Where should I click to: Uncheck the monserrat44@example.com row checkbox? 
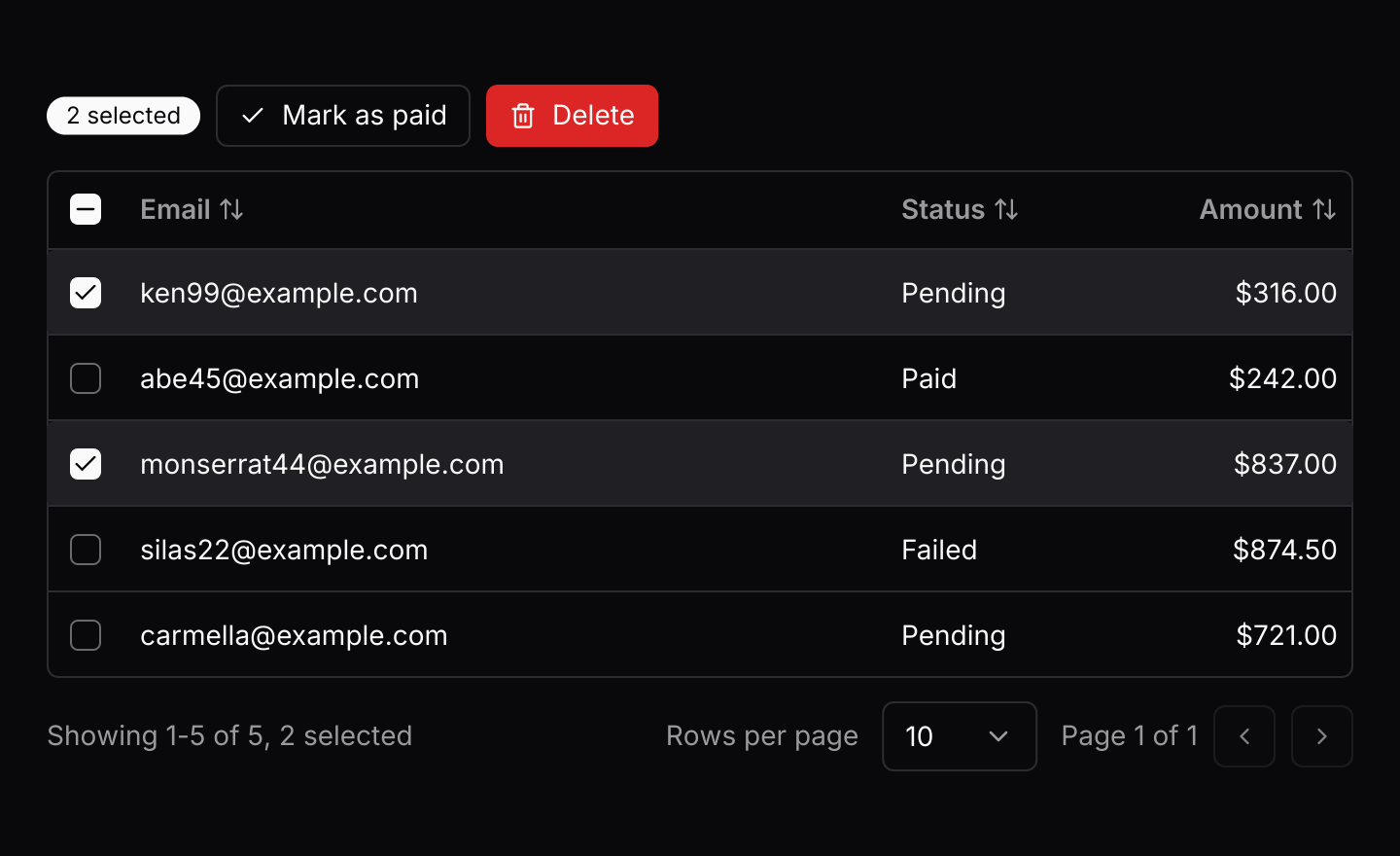86,464
